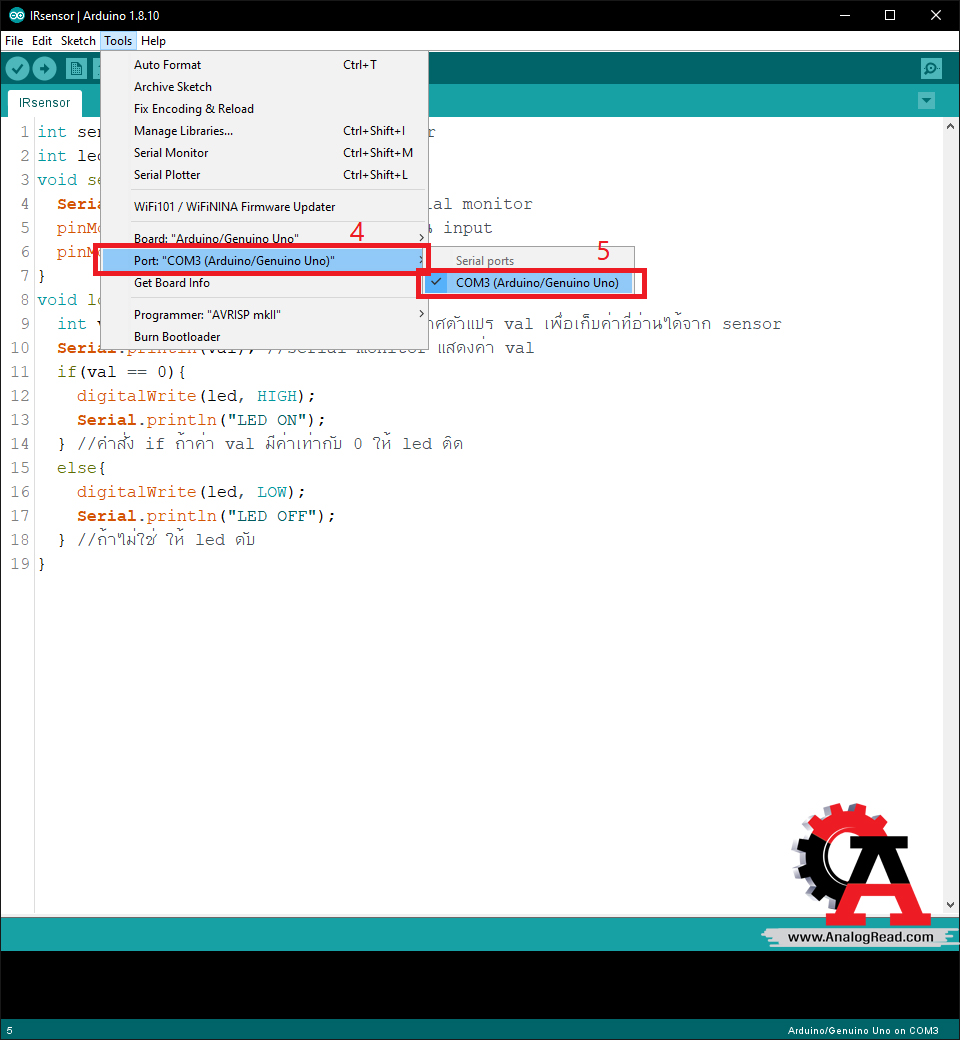
Task: Close the open Tools menu
Action: (118, 40)
